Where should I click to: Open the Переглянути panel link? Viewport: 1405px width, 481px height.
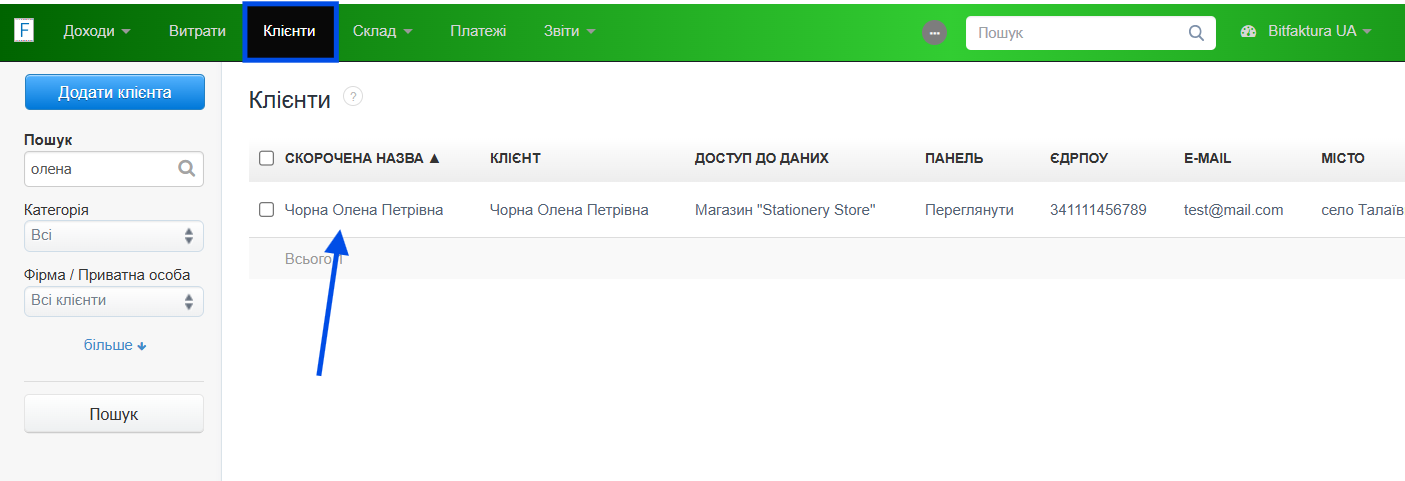point(969,210)
